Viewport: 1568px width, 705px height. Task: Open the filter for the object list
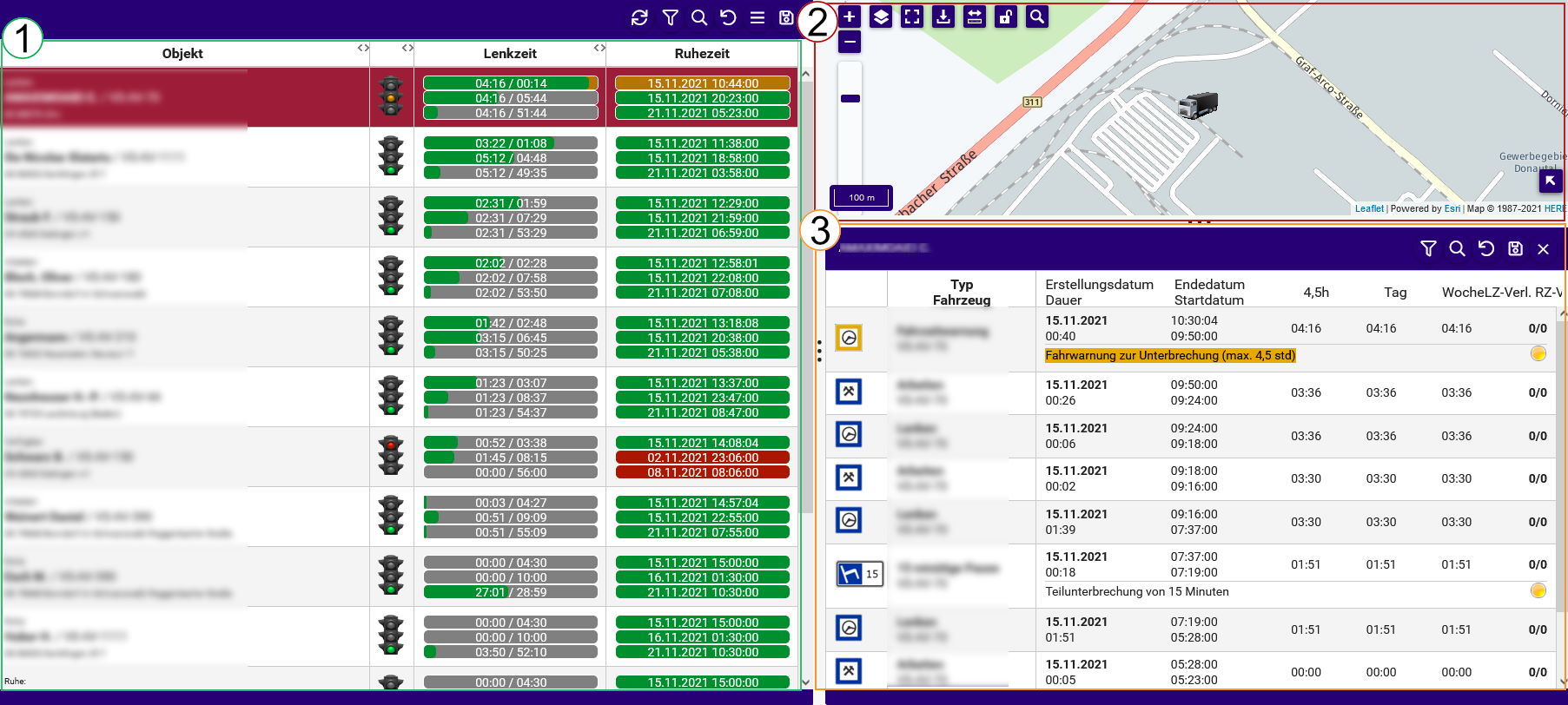[x=670, y=17]
